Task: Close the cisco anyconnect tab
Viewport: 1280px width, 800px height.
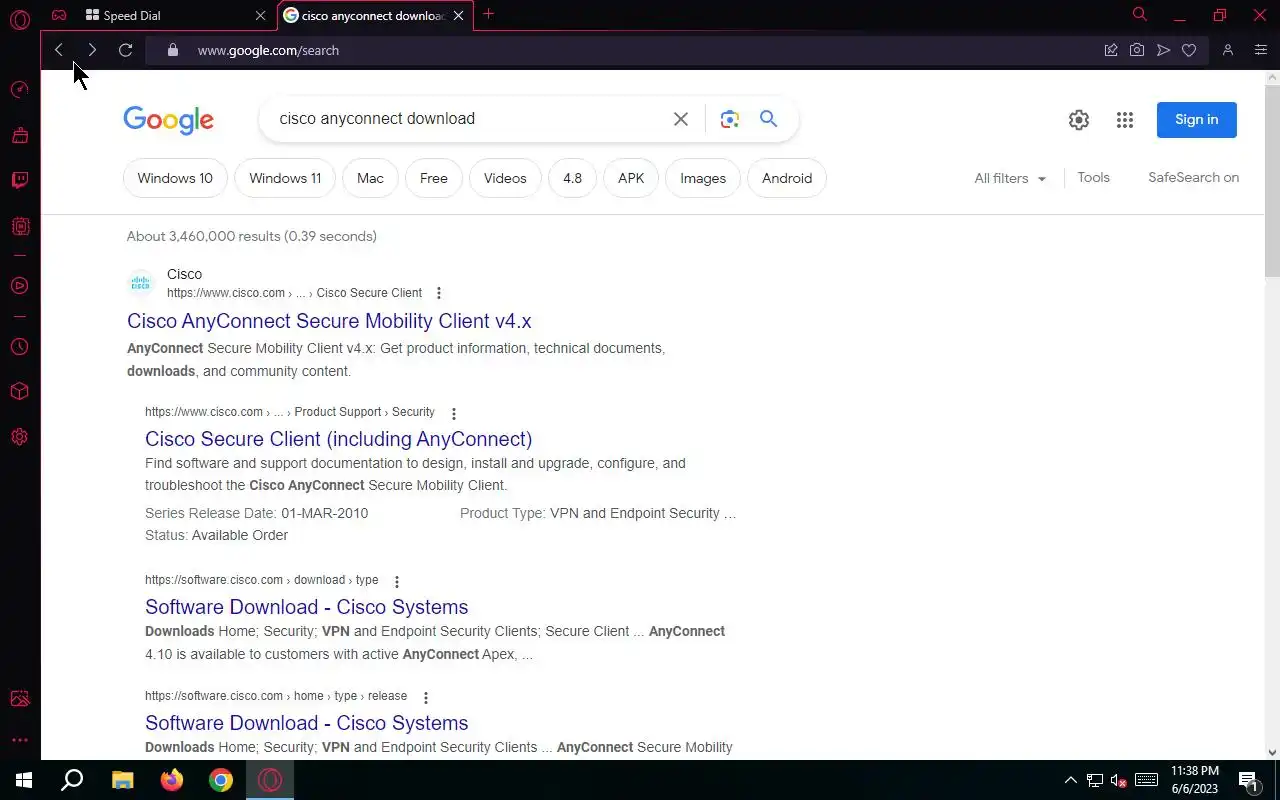Action: 458,15
